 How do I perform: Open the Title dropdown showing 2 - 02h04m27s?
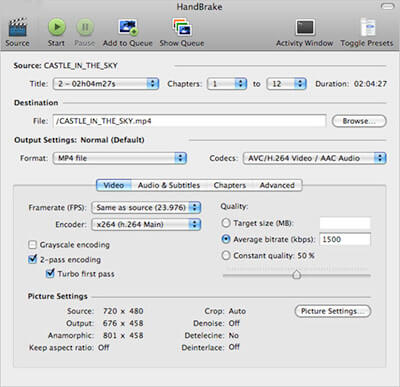[x=106, y=83]
